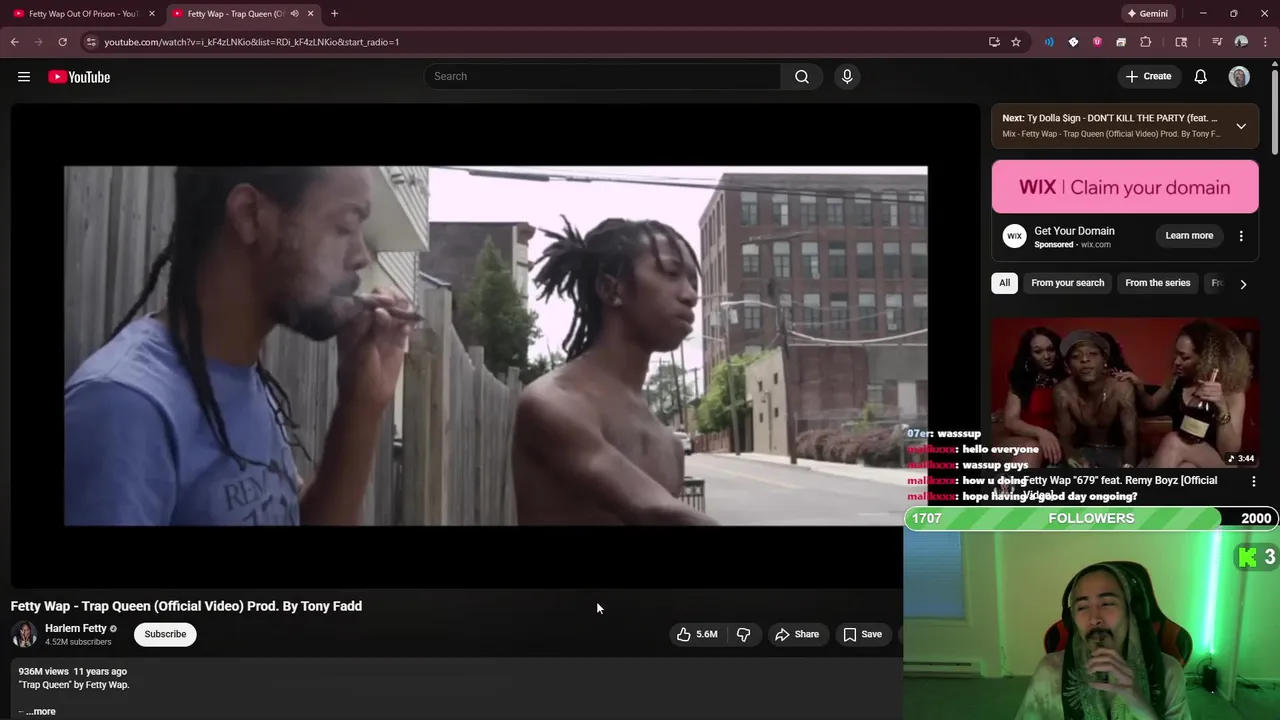Click the Wix Claim your domain banner
This screenshot has height=720, width=1280.
1125,187
